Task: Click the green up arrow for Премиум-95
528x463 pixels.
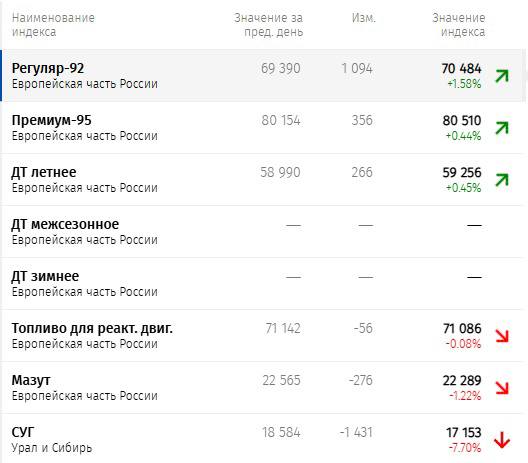Action: 502,128
